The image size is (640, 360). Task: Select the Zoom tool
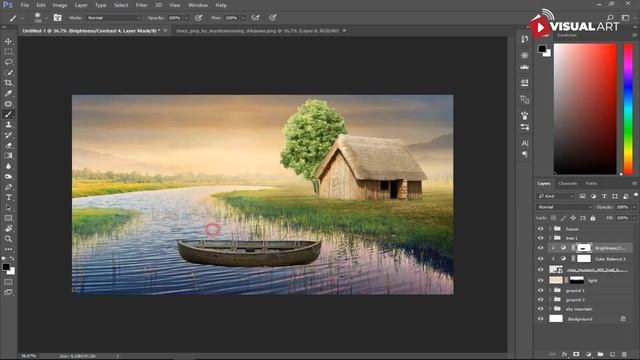tap(8, 239)
